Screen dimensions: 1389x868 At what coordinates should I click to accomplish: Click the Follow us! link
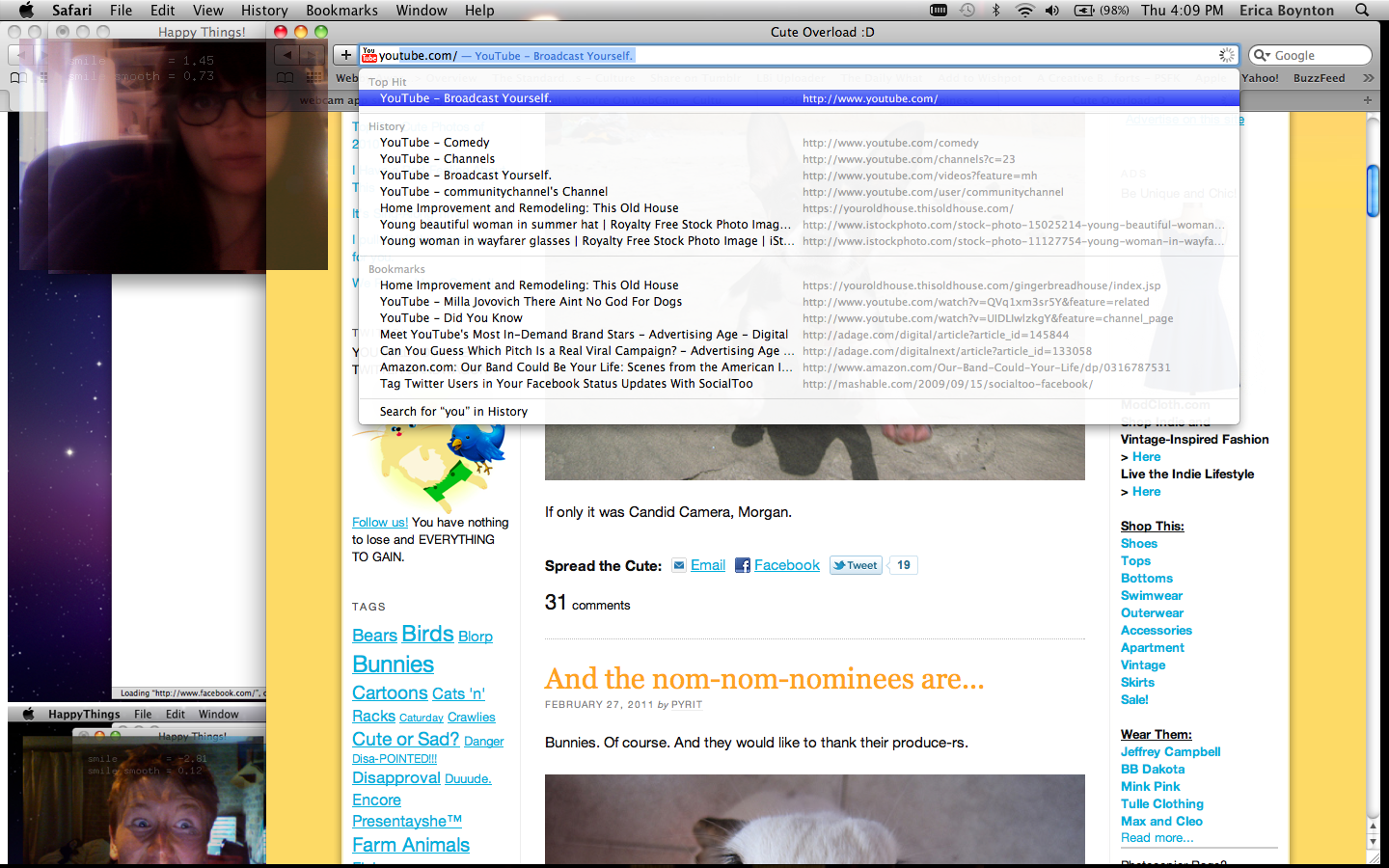click(x=380, y=522)
